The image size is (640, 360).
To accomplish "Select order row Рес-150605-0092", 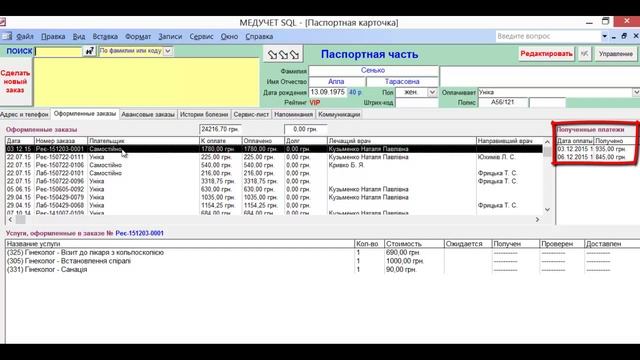I will pyautogui.click(x=274, y=189).
